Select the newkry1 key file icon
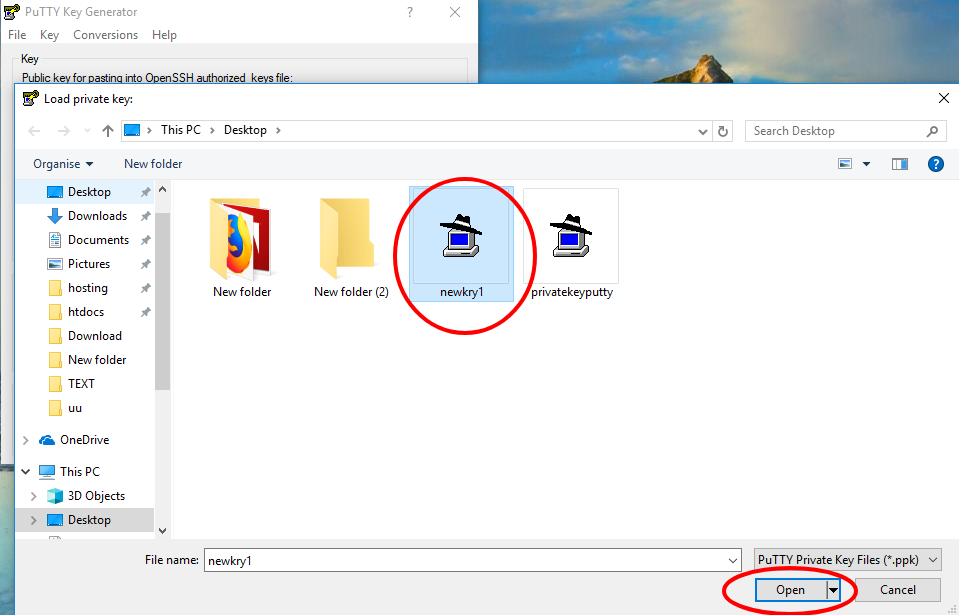959x615 pixels. pyautogui.click(x=461, y=236)
